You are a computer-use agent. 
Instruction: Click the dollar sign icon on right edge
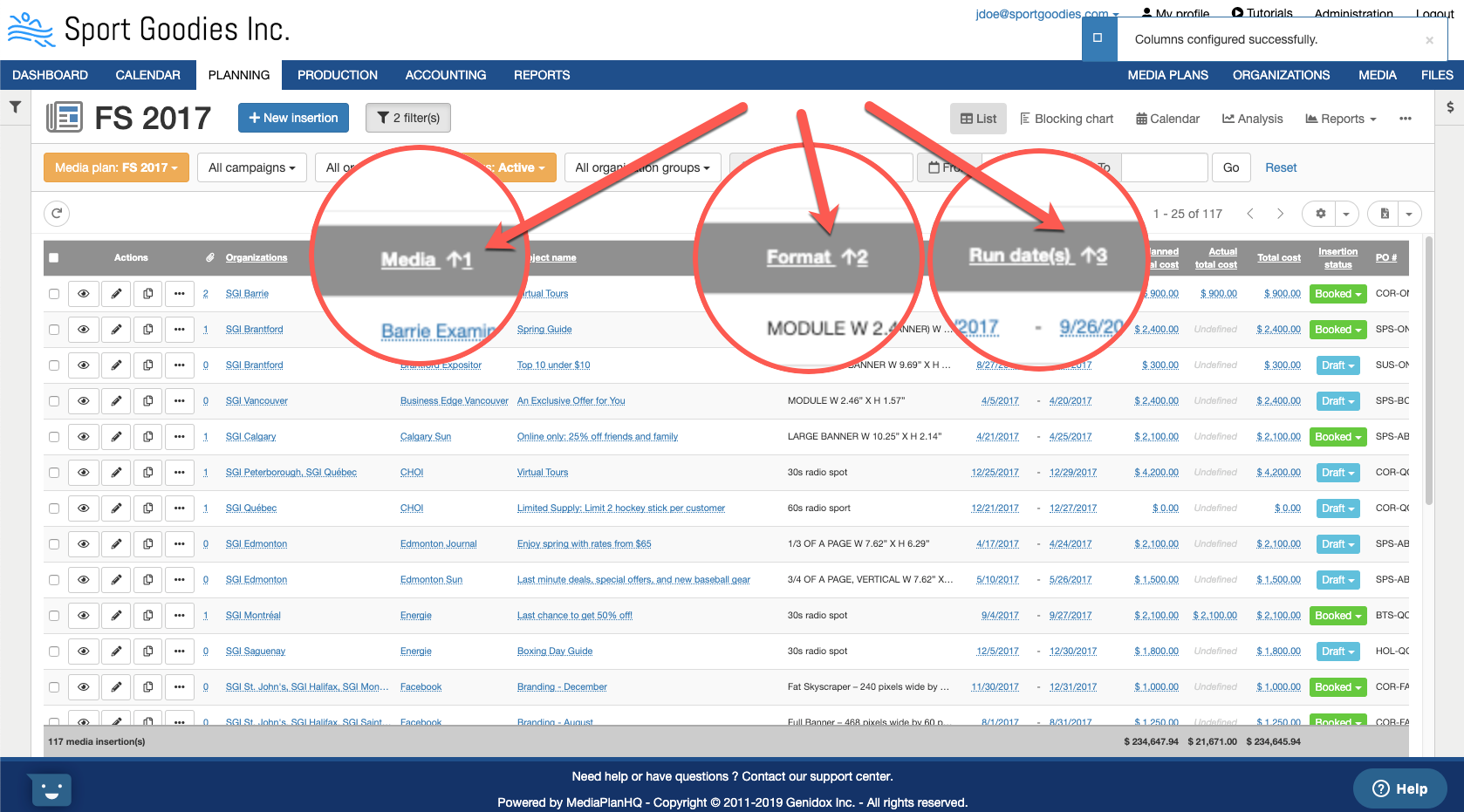(1449, 107)
